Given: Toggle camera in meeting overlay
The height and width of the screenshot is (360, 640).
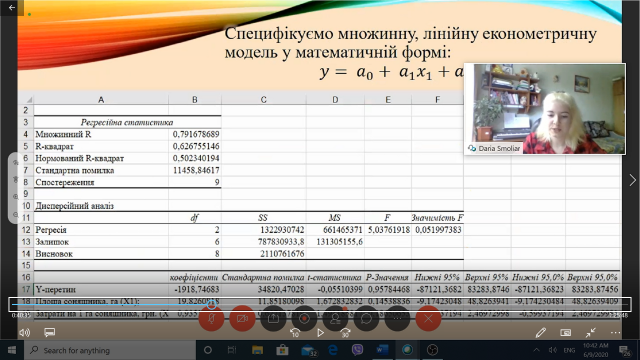Looking at the screenshot, I should tap(242, 318).
